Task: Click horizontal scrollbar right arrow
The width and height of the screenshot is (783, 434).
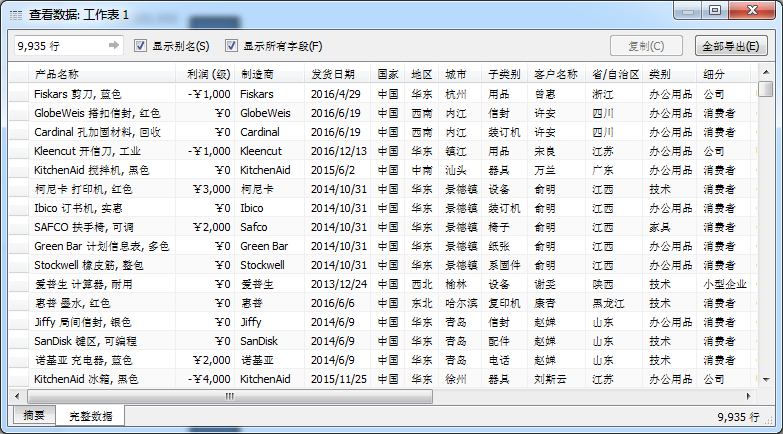Action: (x=749, y=397)
